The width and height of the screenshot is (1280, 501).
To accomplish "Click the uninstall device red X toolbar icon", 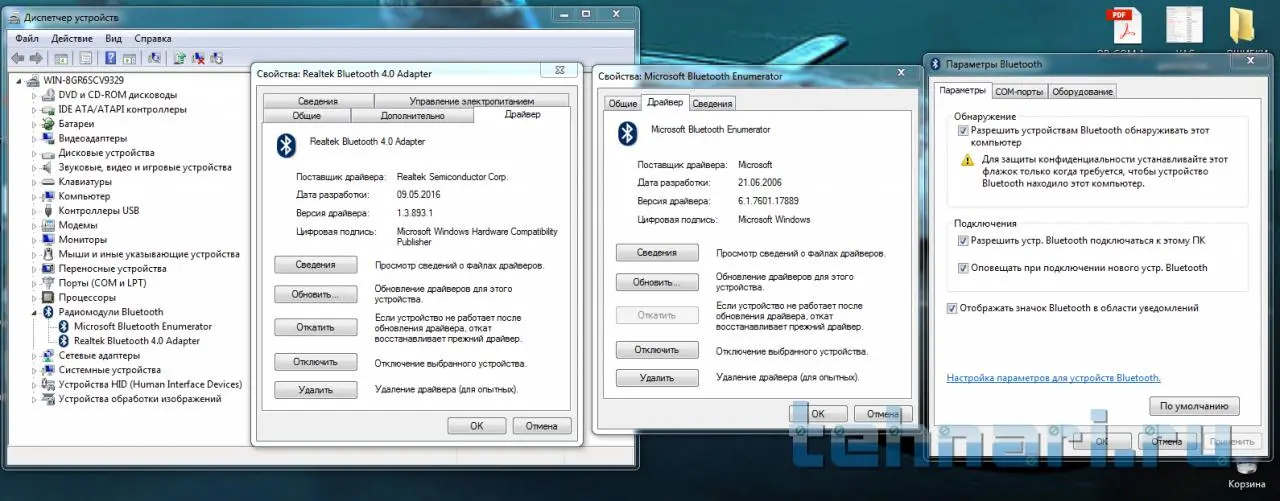I will tap(198, 58).
